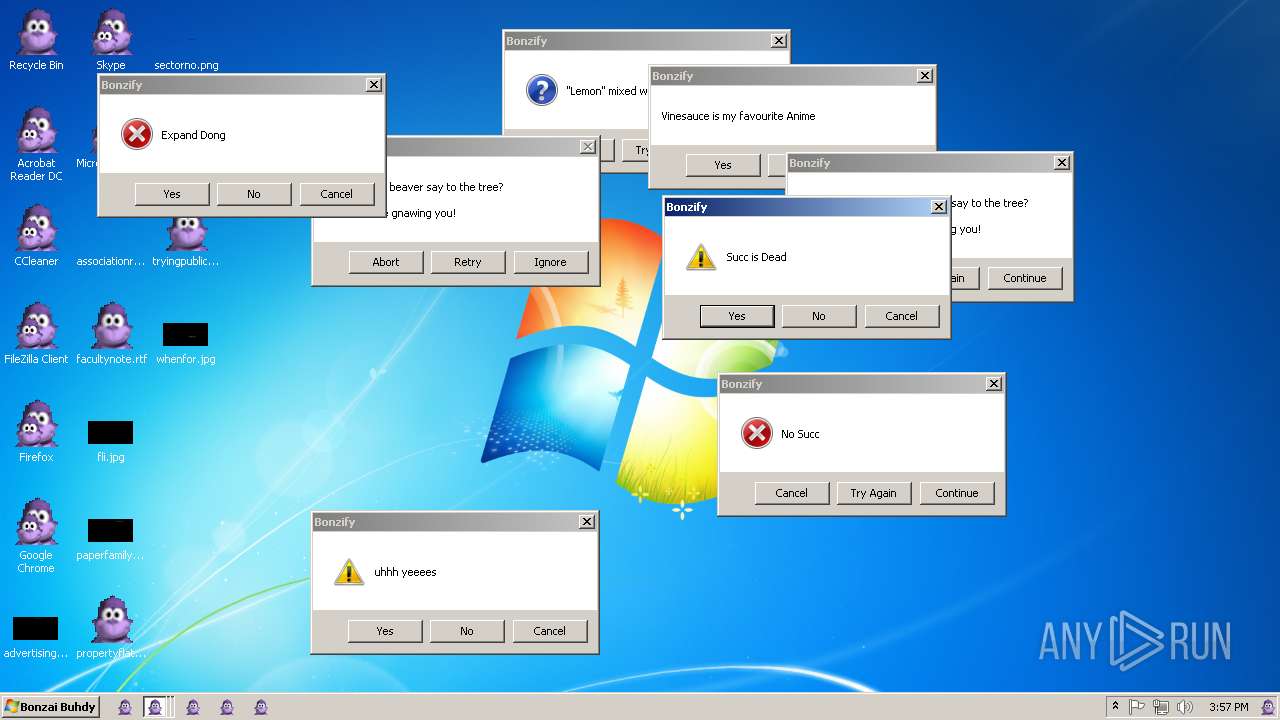Viewport: 1280px width, 720px height.
Task: Click the red error icon in No Succ dialog
Action: click(757, 433)
